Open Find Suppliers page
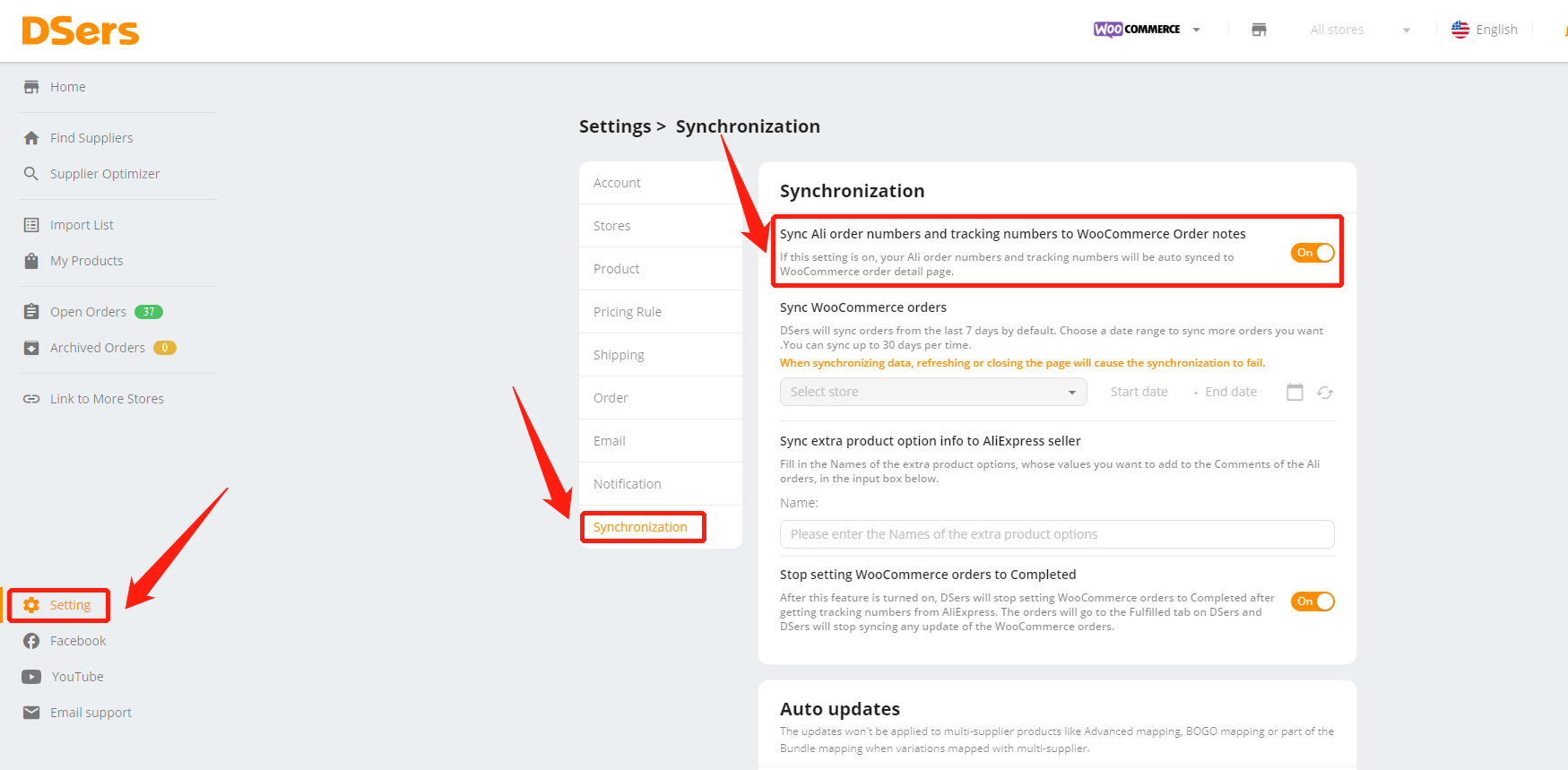The height and width of the screenshot is (770, 1568). (x=91, y=138)
